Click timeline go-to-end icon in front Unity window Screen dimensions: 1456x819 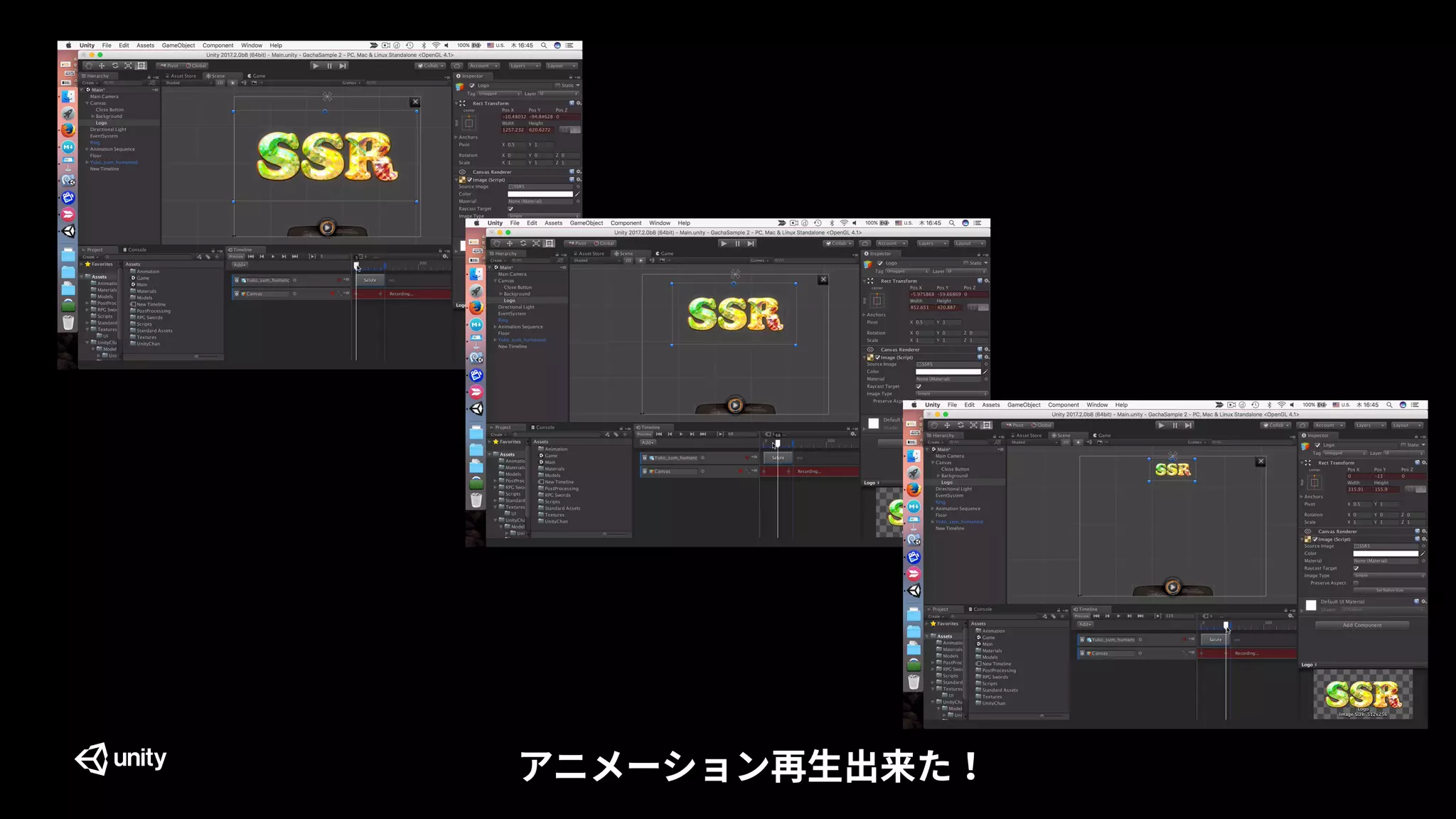pos(1140,616)
